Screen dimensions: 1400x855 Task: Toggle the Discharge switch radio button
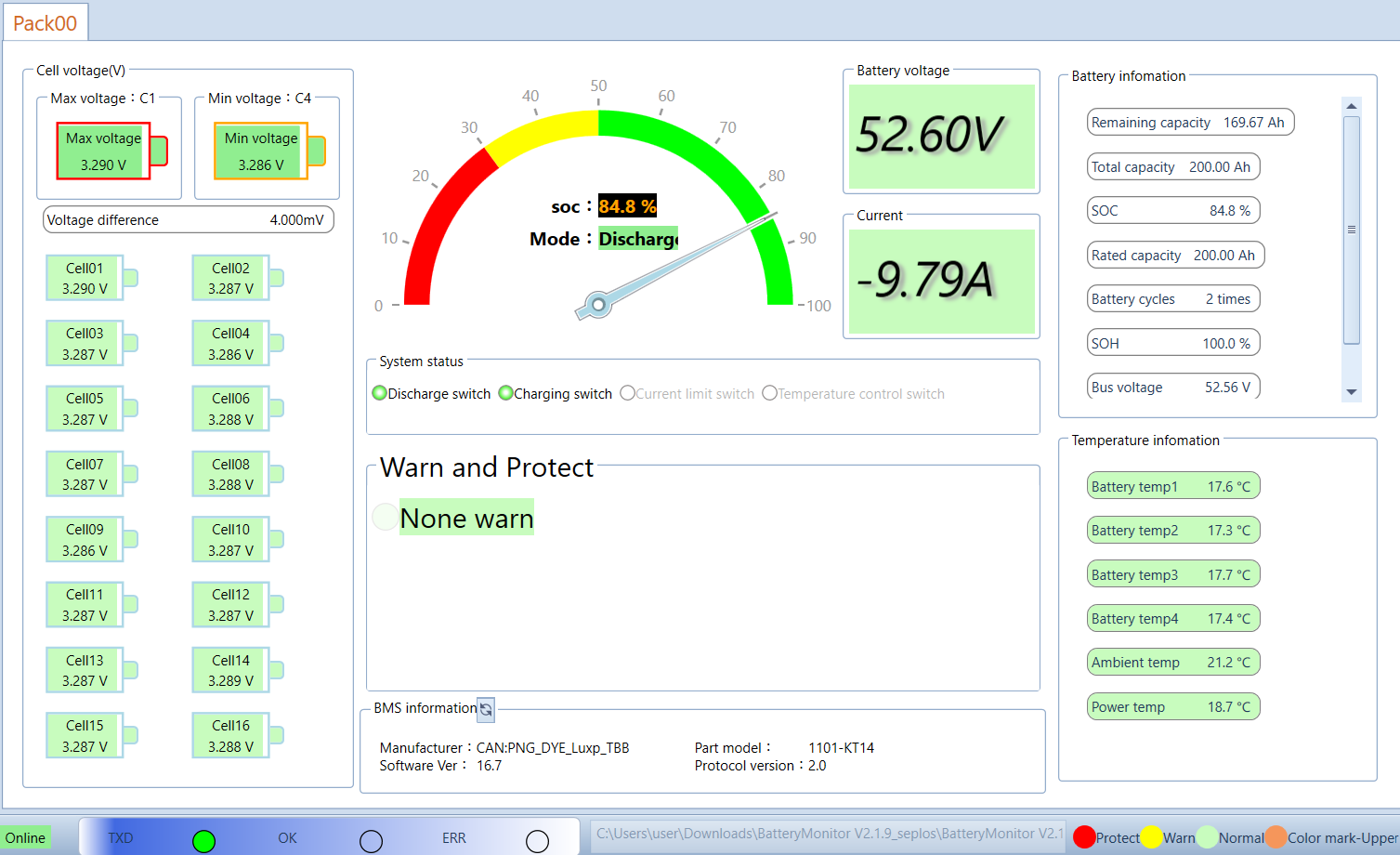pos(379,393)
